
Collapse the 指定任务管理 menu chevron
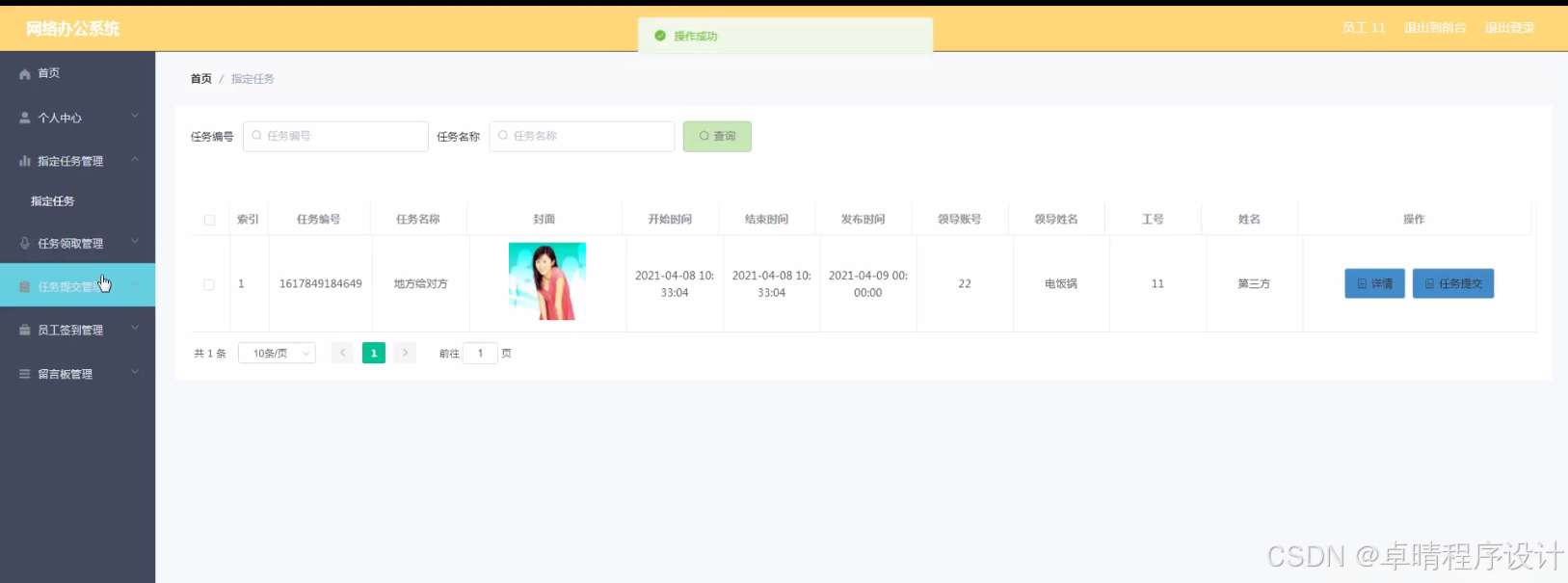click(x=135, y=160)
